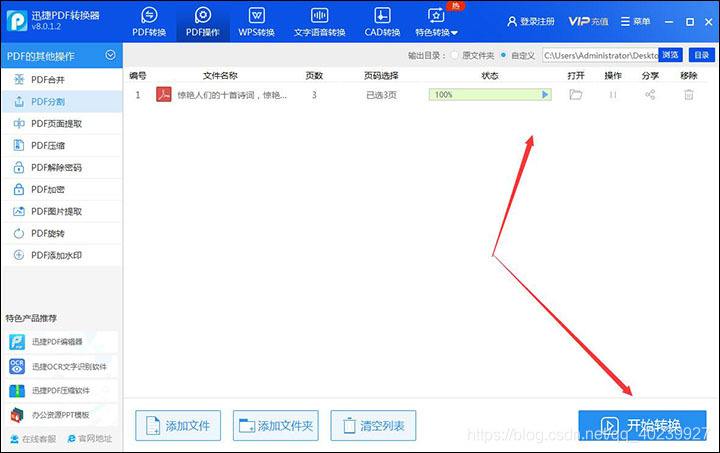
Task: Select PDF加密 in the sidebar
Action: [62, 190]
